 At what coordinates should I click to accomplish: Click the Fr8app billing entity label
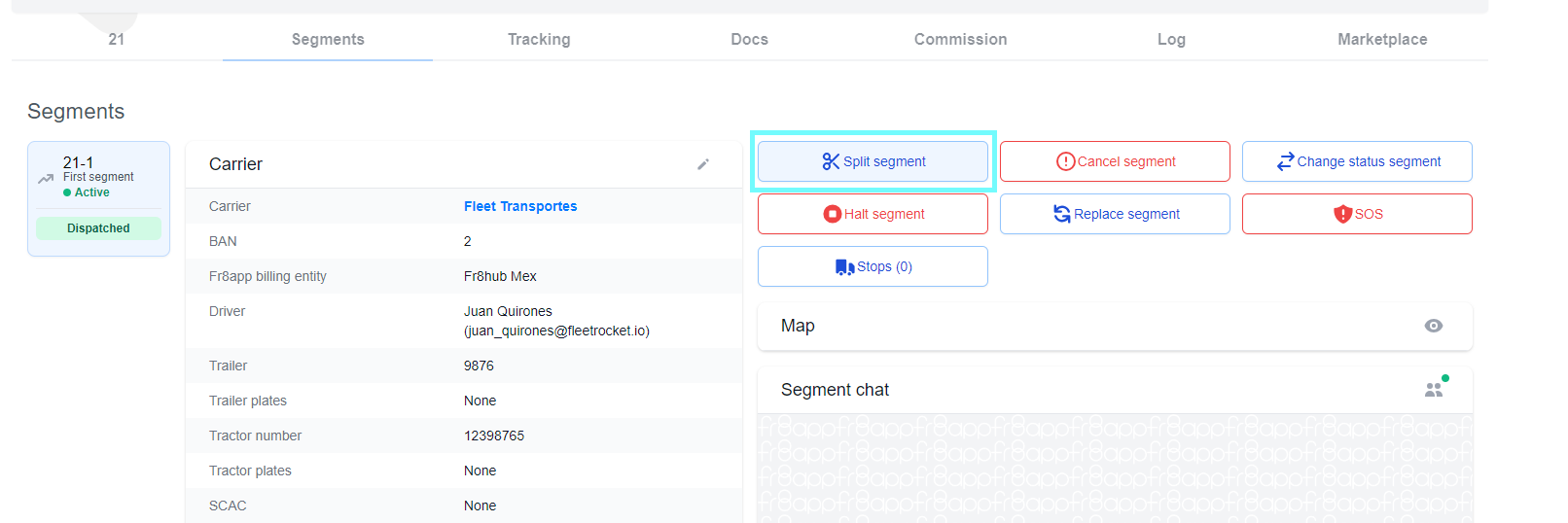[x=267, y=276]
